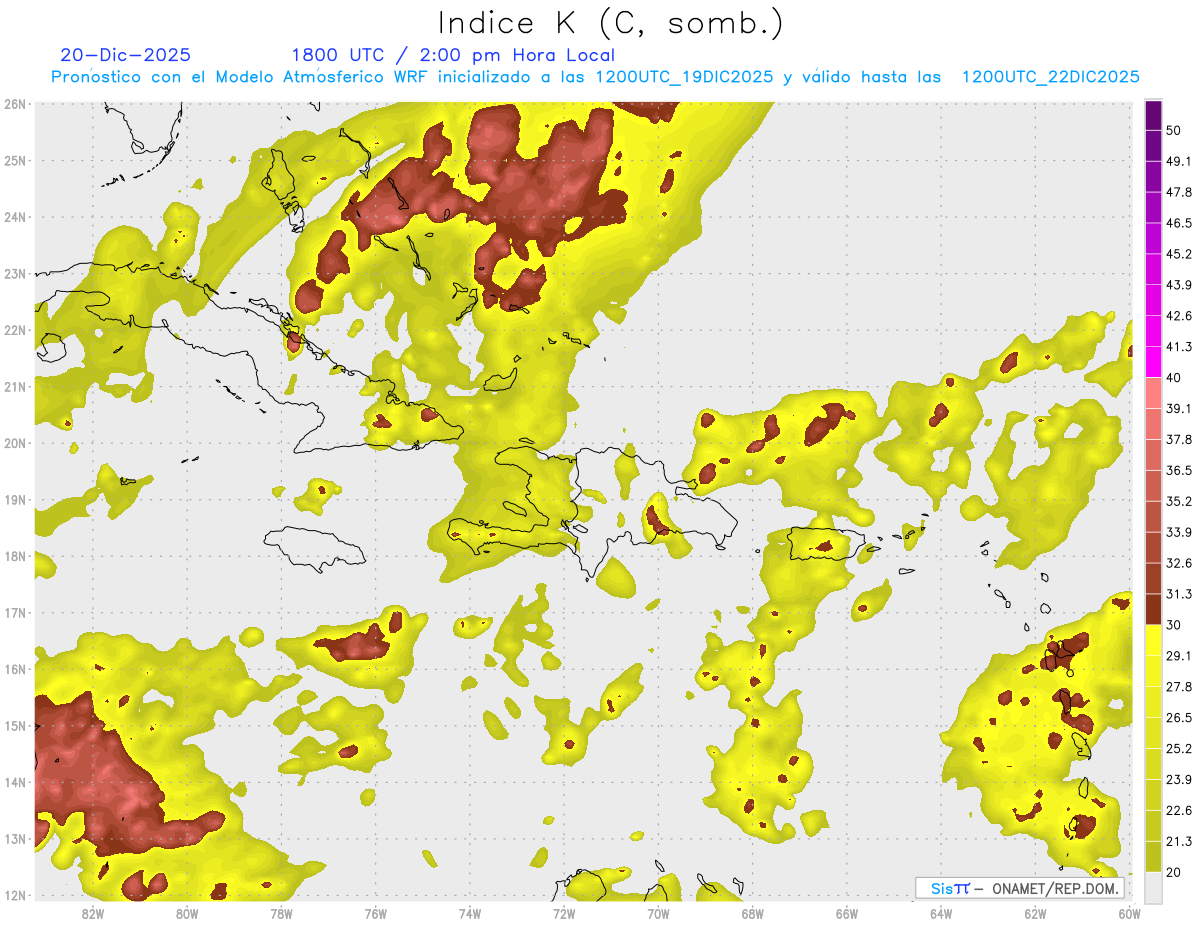Click the 12N latitude axis label
The width and height of the screenshot is (1200, 927).
coord(15,895)
